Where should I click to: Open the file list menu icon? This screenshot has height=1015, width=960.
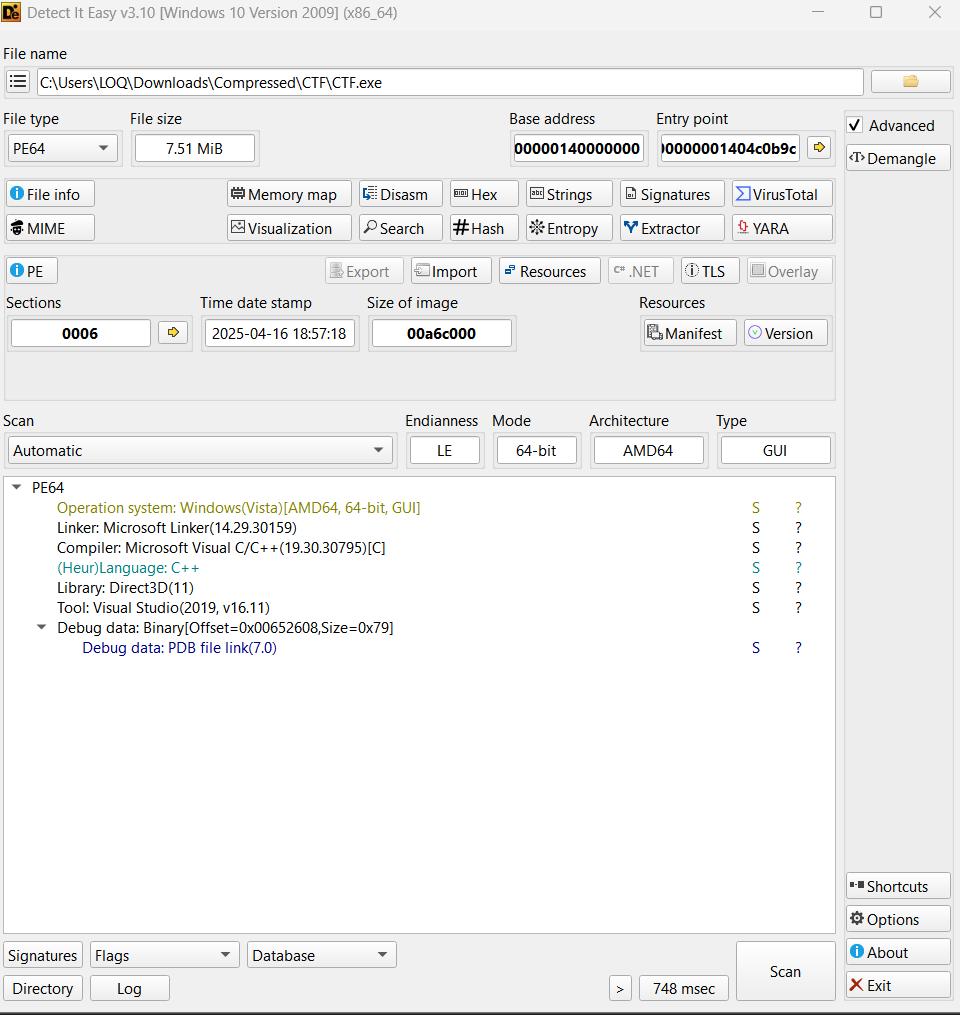[x=18, y=82]
